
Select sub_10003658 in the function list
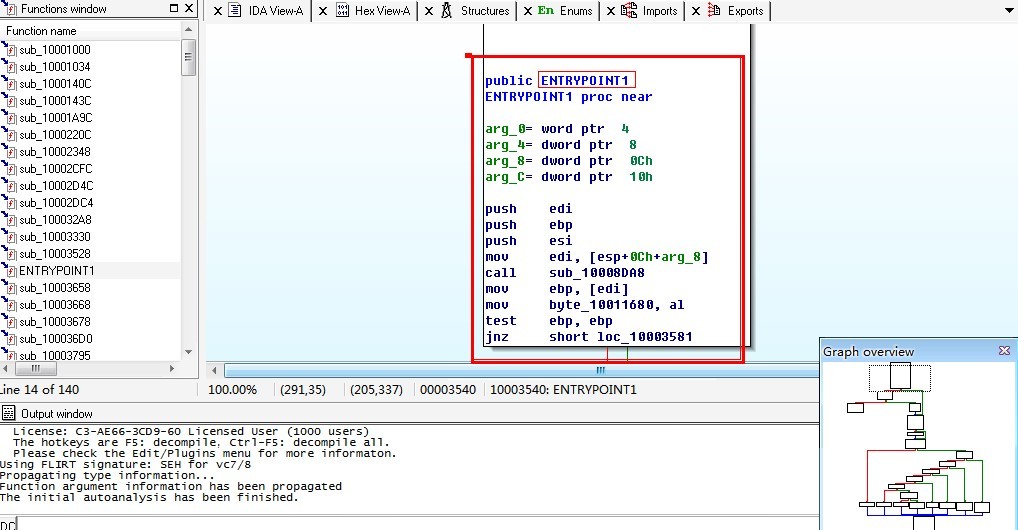coord(55,288)
